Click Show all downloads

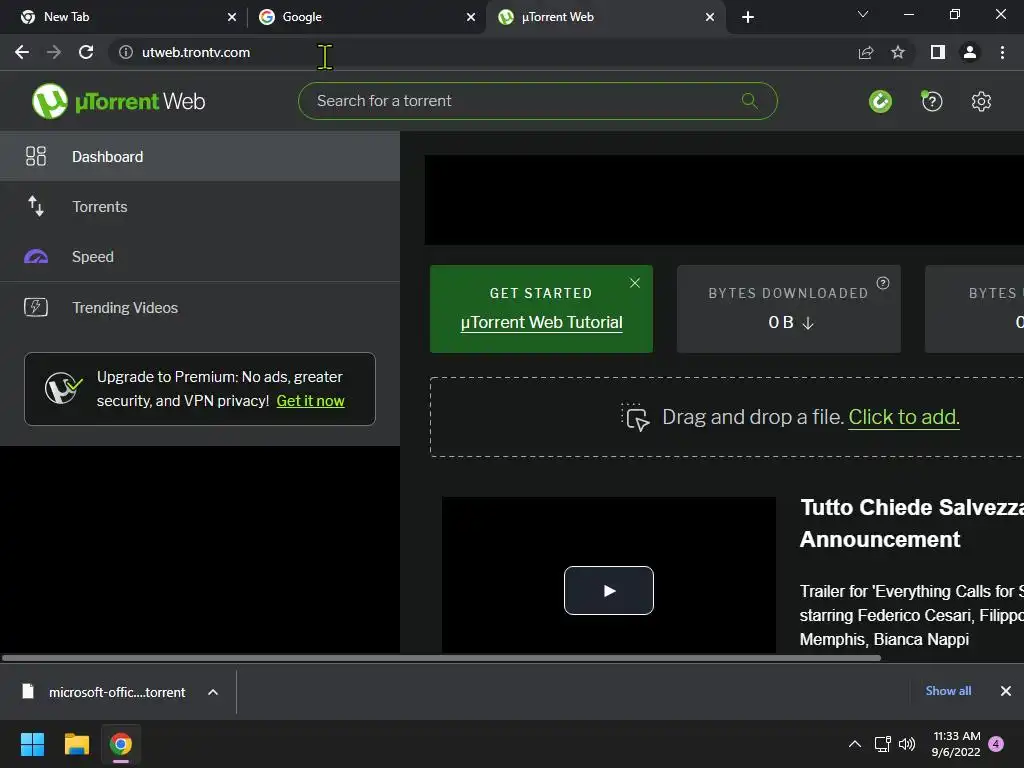948,691
